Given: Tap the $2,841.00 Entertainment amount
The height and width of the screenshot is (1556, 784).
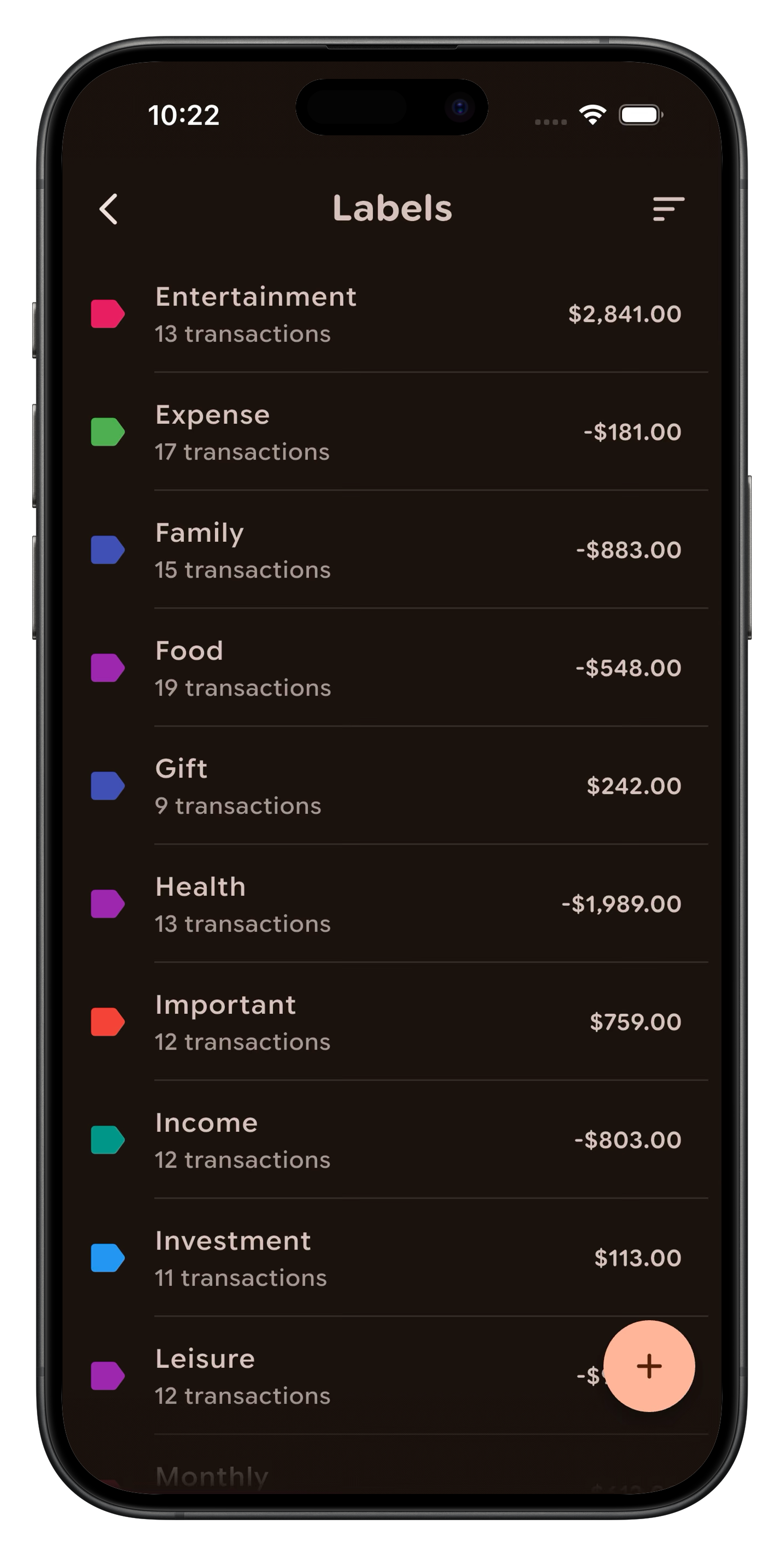Looking at the screenshot, I should tap(625, 314).
